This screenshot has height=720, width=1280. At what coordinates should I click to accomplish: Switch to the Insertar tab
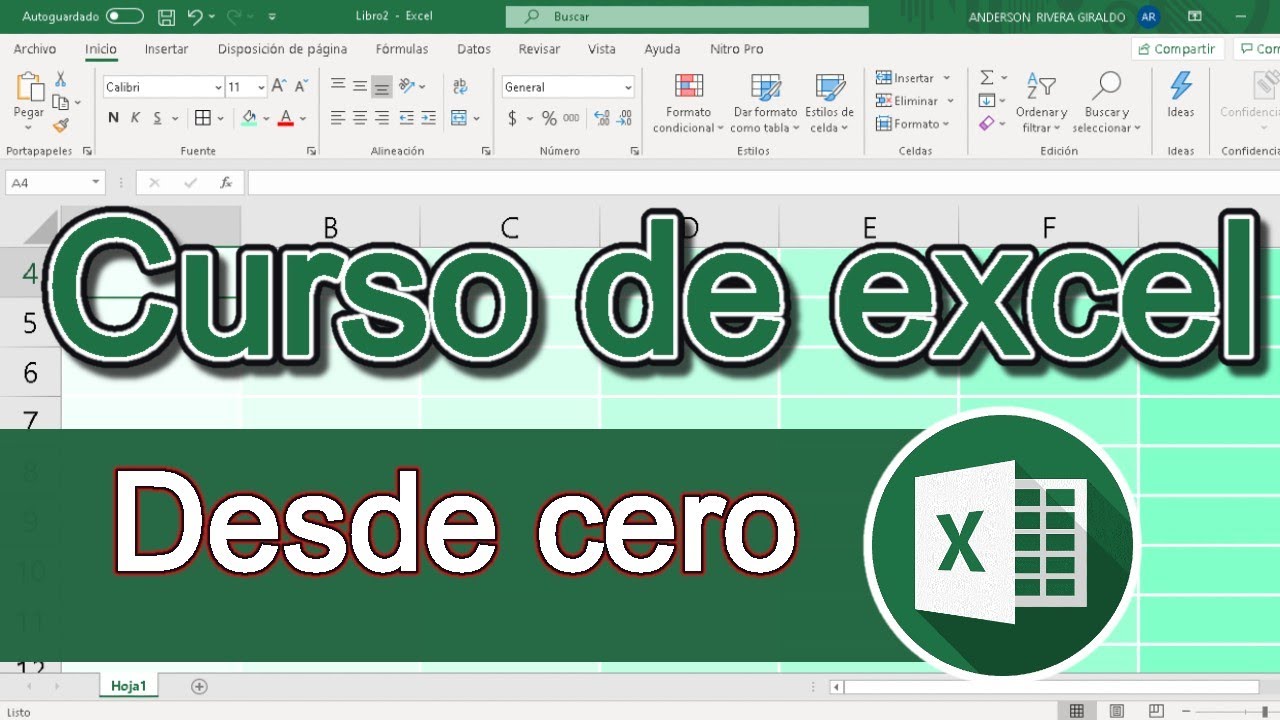pyautogui.click(x=166, y=49)
